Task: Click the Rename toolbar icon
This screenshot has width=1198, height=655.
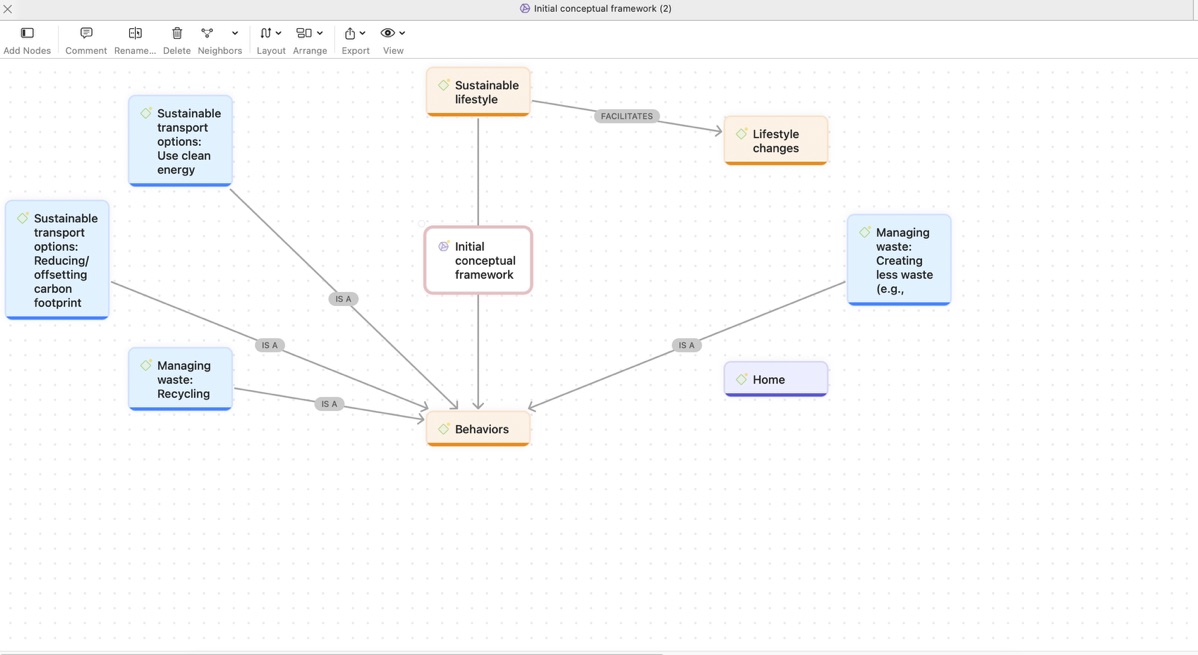Action: [x=135, y=33]
